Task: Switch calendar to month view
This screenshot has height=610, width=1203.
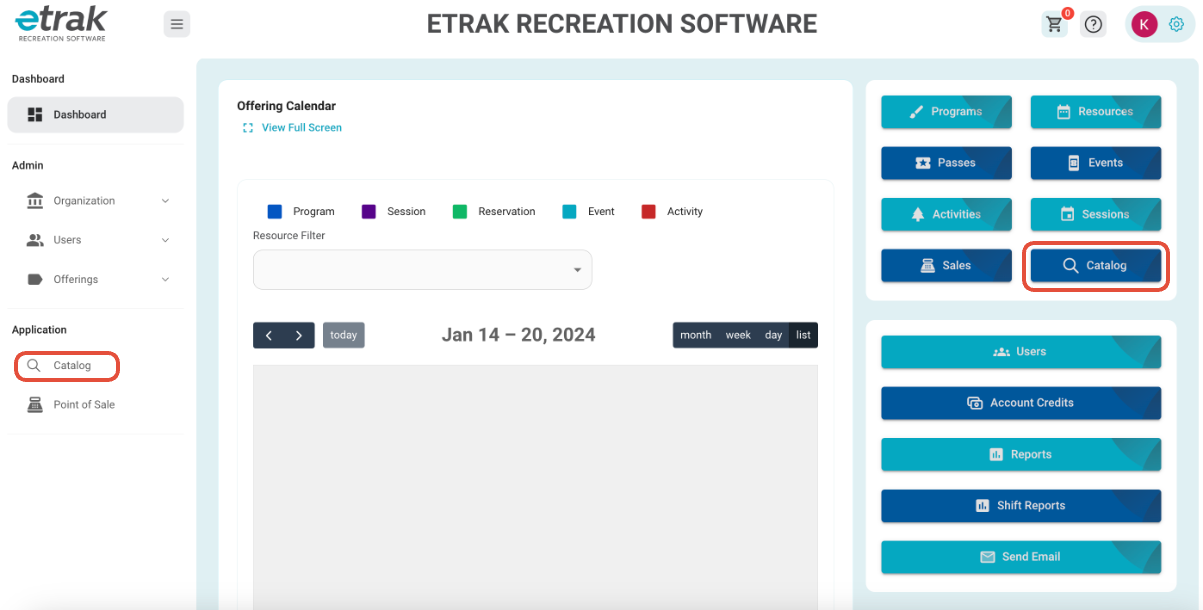Action: [x=696, y=335]
